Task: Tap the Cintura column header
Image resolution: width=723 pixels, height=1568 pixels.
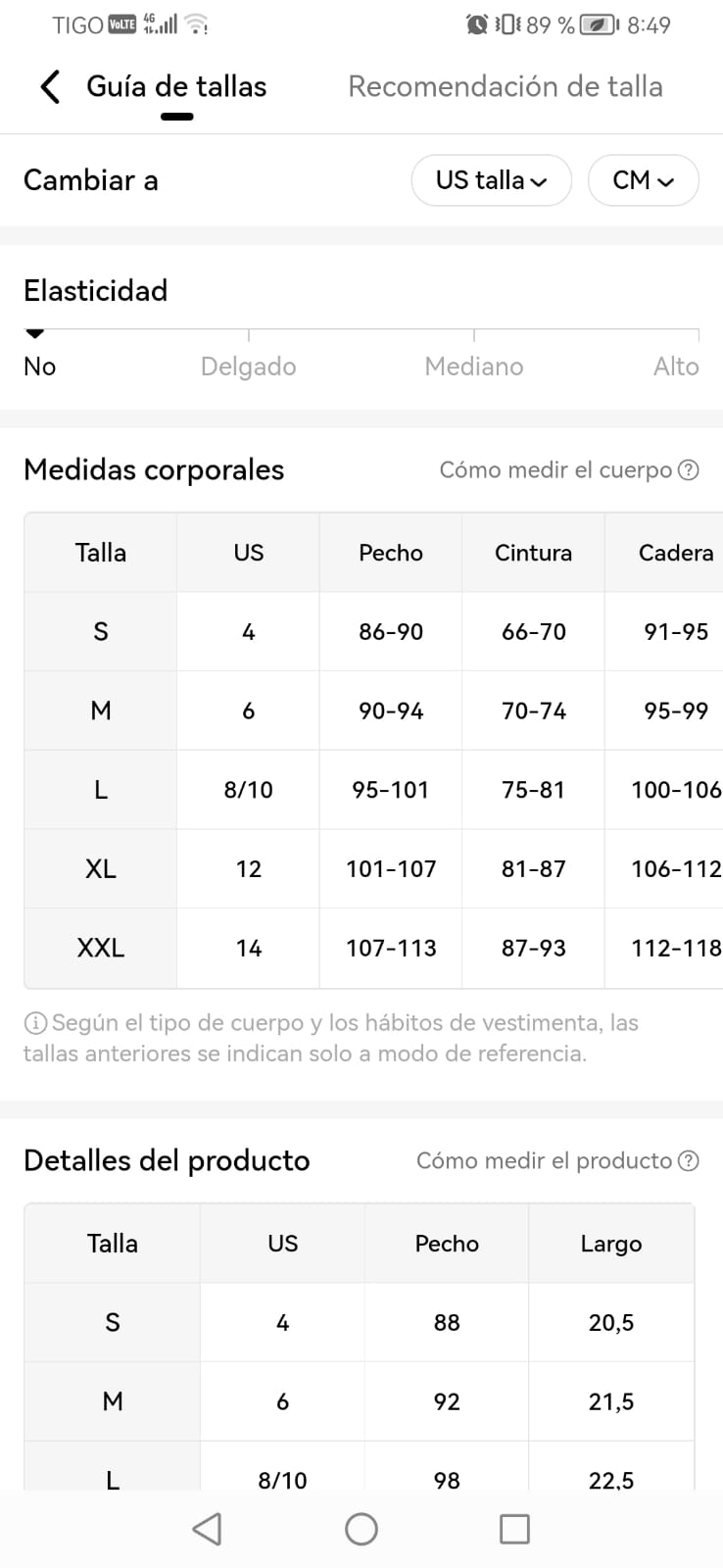Action: 533,553
